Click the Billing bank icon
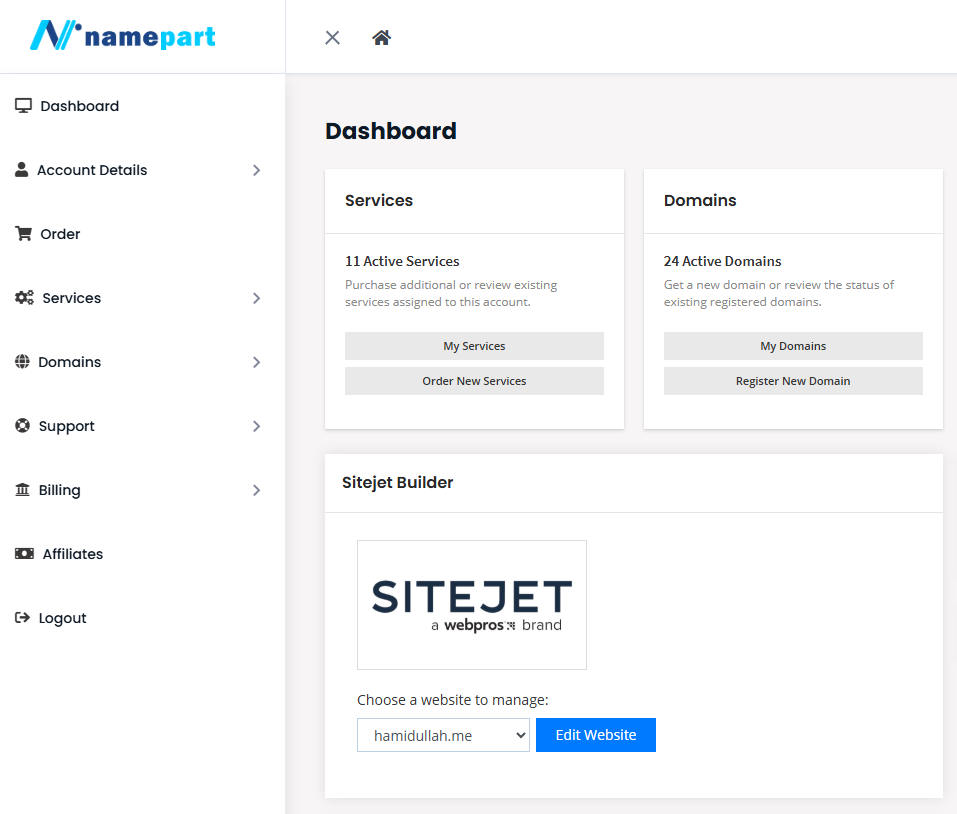 [23, 489]
